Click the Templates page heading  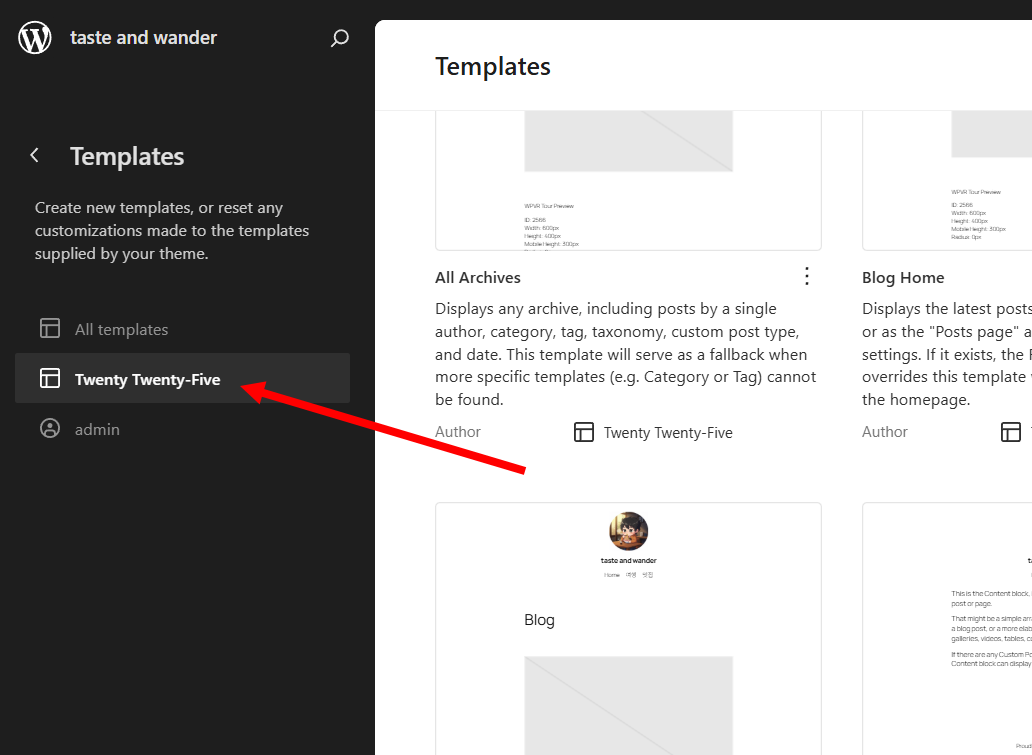point(493,66)
